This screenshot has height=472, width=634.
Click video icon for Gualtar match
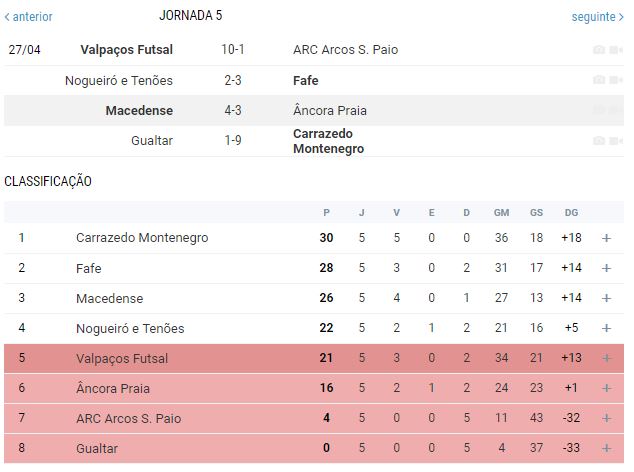pyautogui.click(x=615, y=141)
